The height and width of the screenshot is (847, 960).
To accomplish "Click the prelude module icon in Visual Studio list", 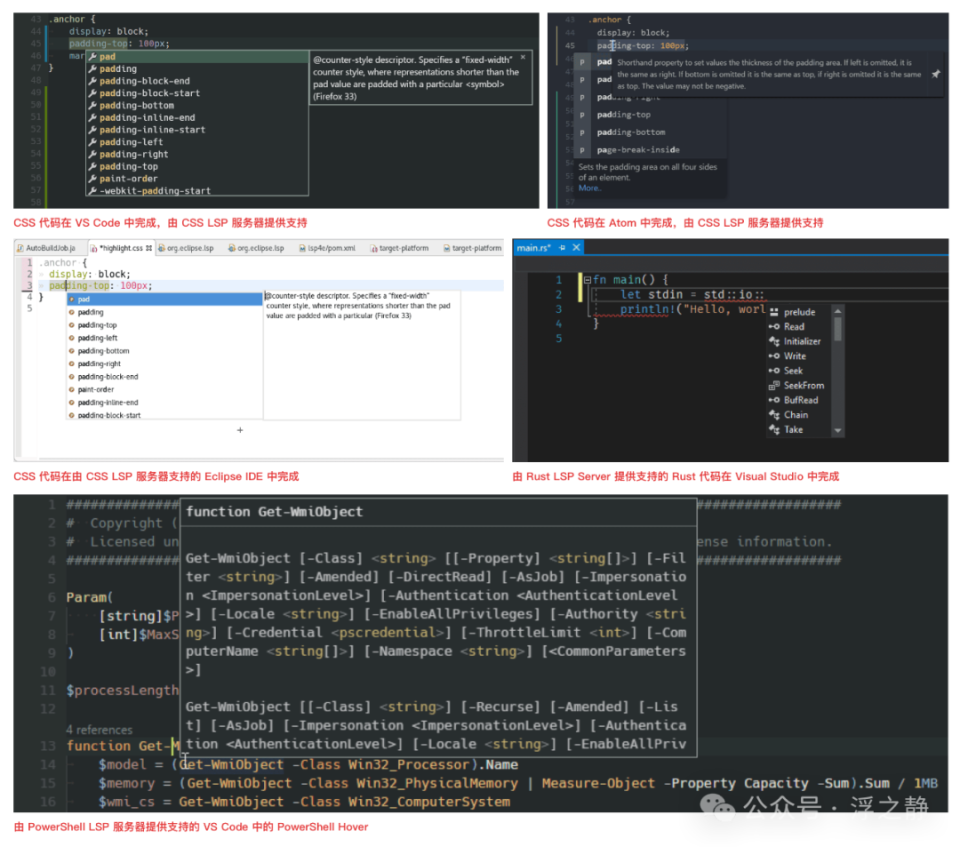I will 774,312.
